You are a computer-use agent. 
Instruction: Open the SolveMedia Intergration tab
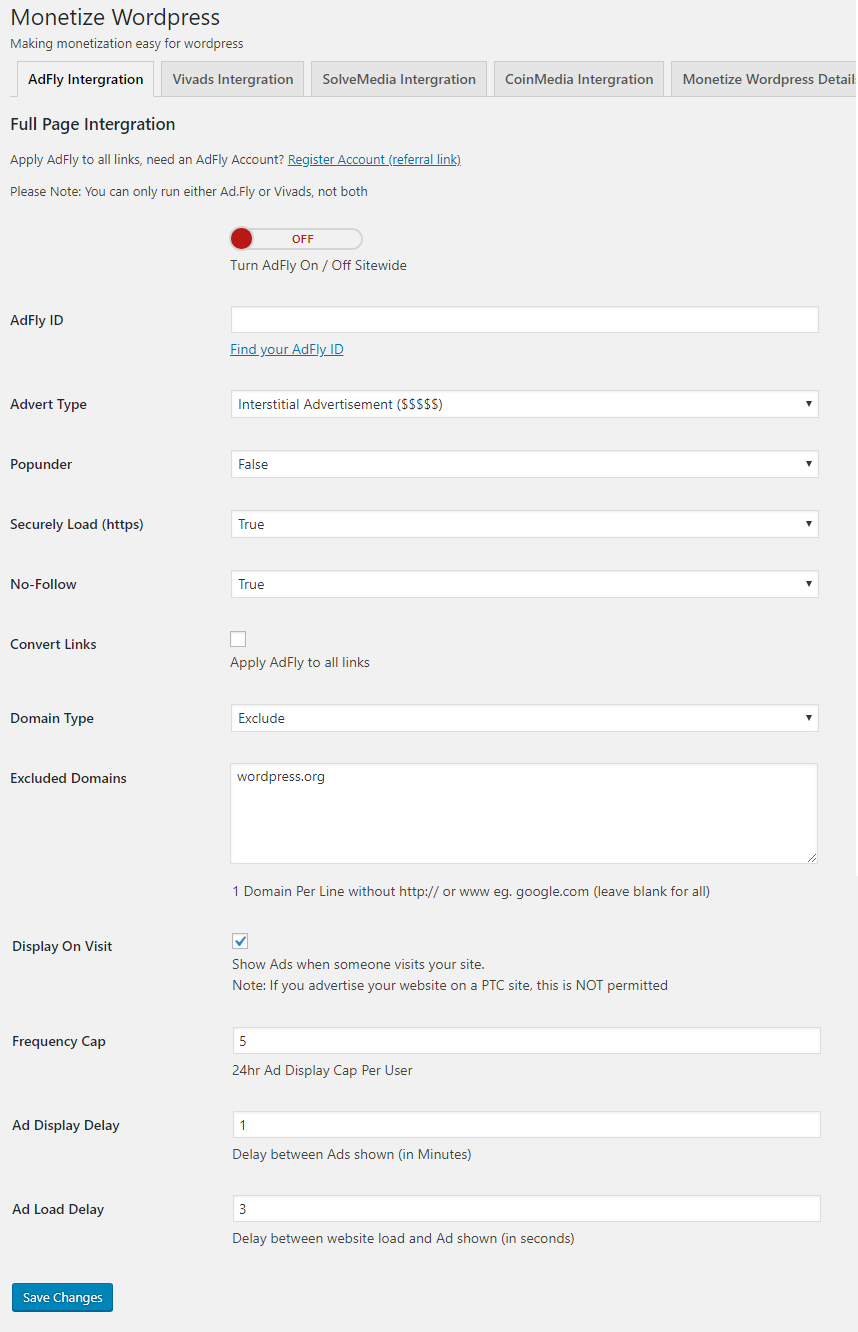tap(399, 79)
